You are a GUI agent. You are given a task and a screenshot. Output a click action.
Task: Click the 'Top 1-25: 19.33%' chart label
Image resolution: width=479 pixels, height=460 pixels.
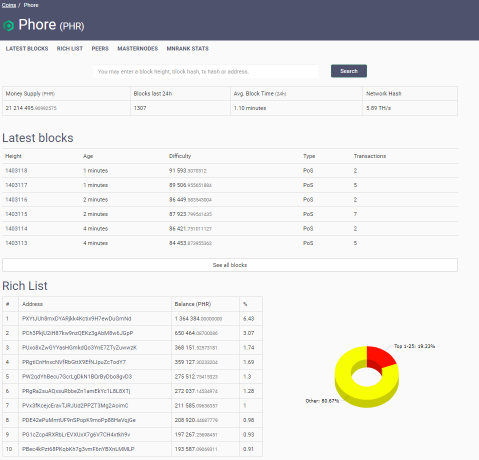tap(414, 346)
